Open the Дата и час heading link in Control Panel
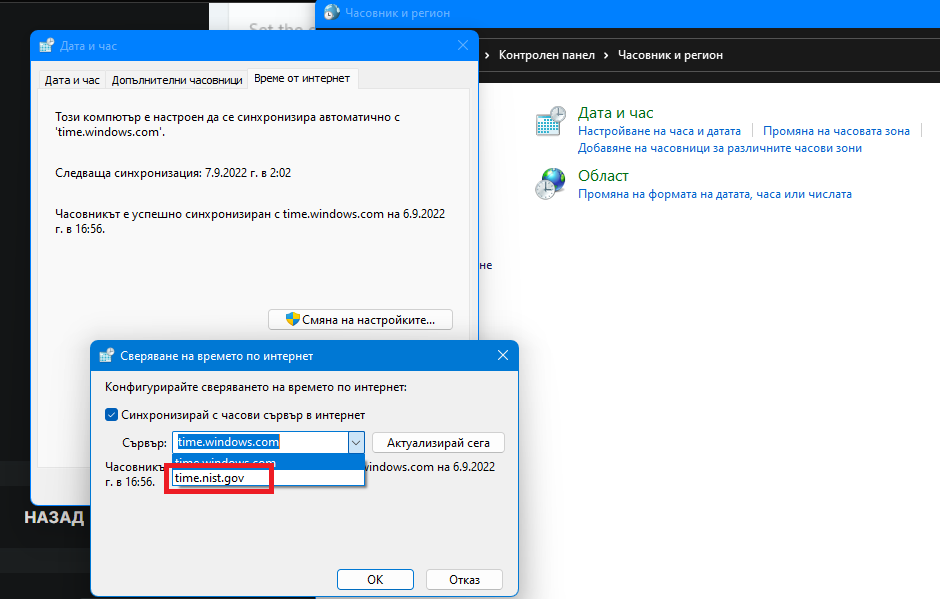The image size is (940, 599). click(x=615, y=113)
